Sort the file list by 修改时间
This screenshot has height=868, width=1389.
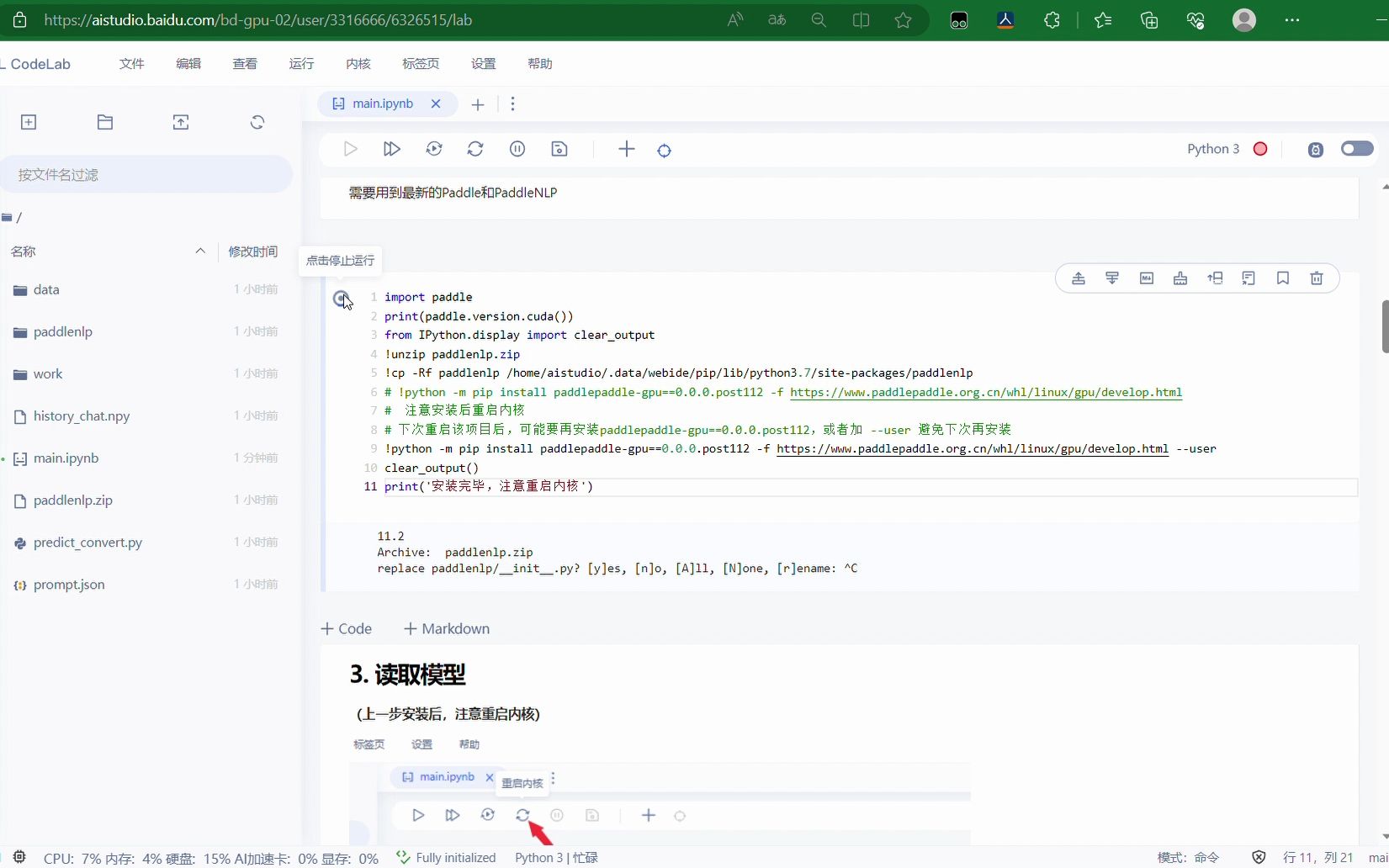[252, 251]
